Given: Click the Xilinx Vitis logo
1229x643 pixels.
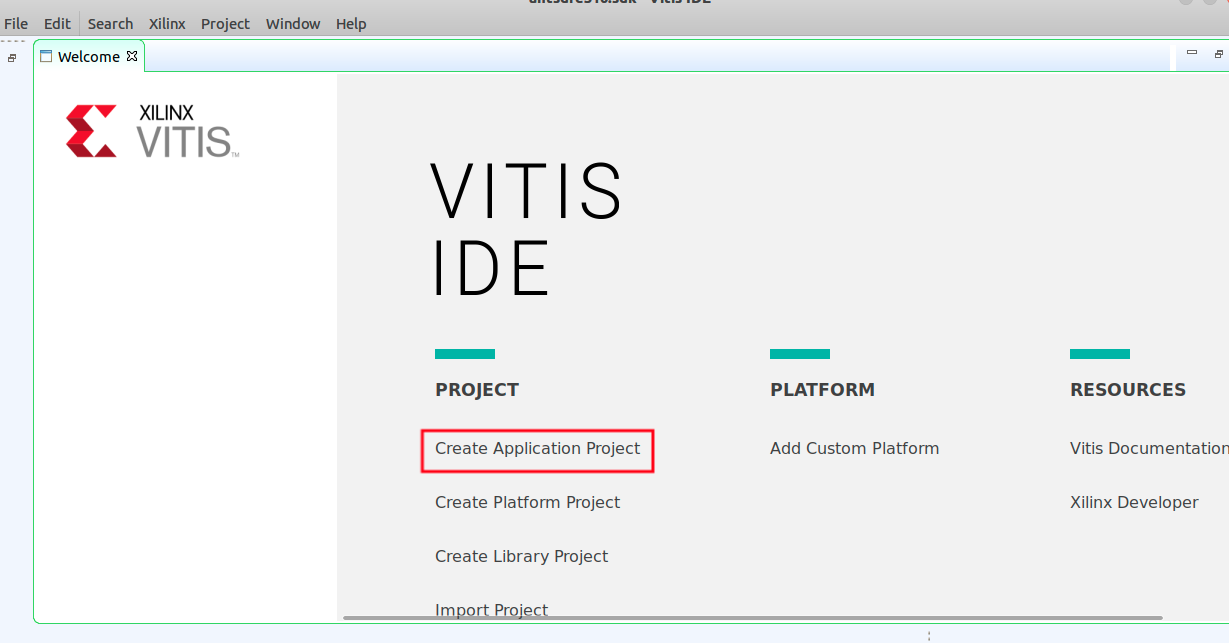Looking at the screenshot, I should tap(152, 131).
